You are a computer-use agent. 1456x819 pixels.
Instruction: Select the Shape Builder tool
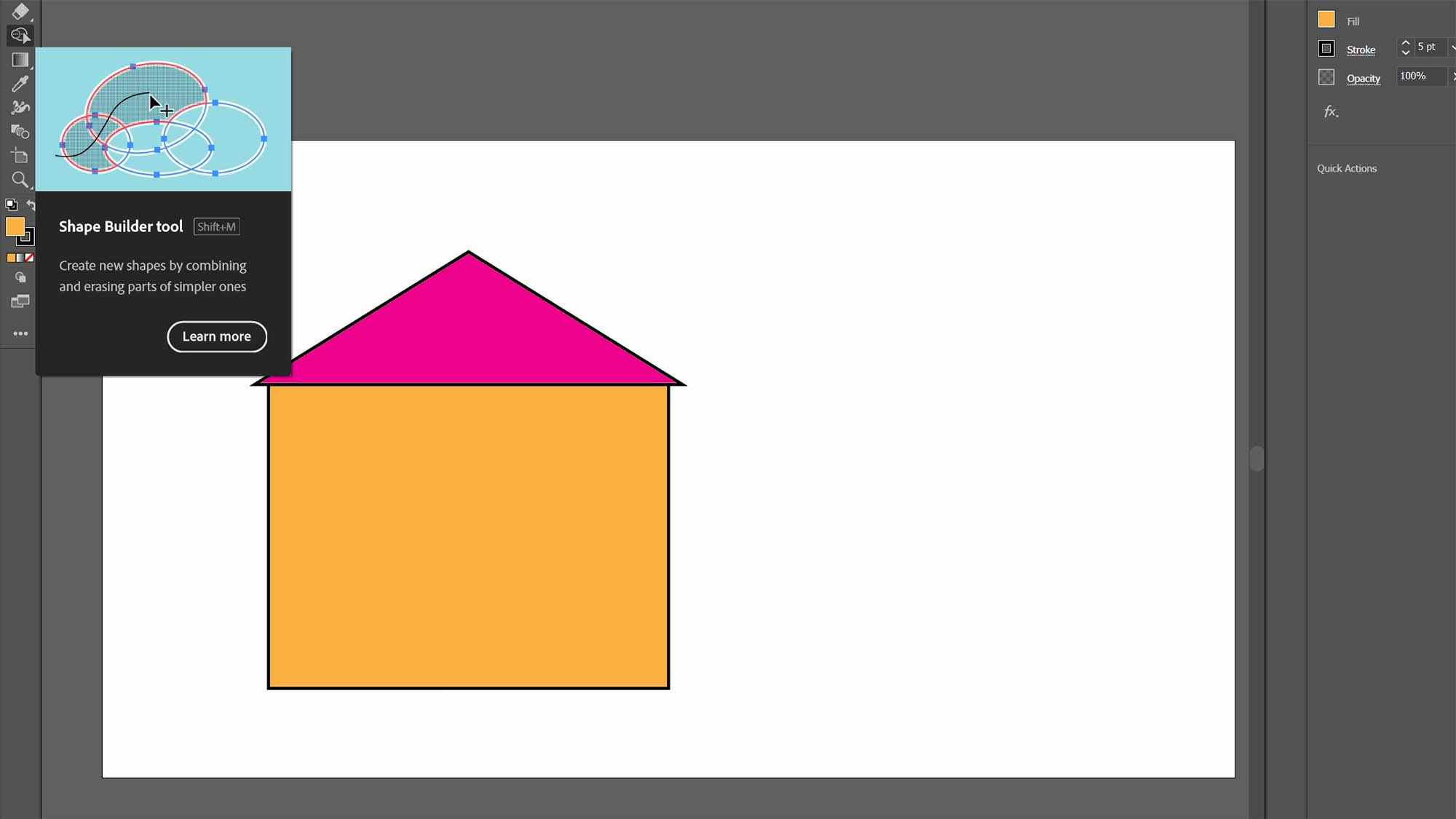20,34
